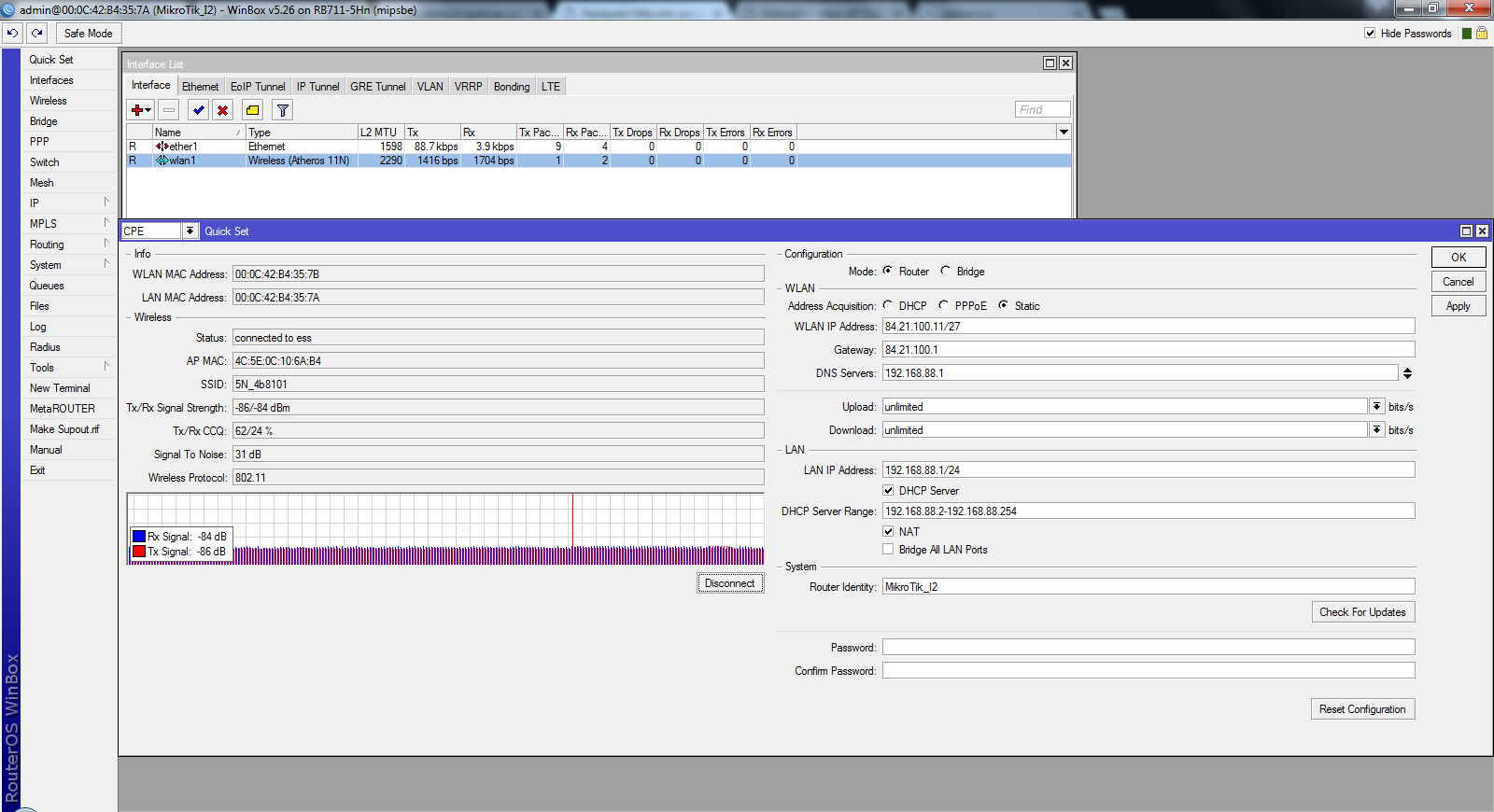Switch to the GRE Tunnel tab
The image size is (1494, 812).
click(378, 86)
